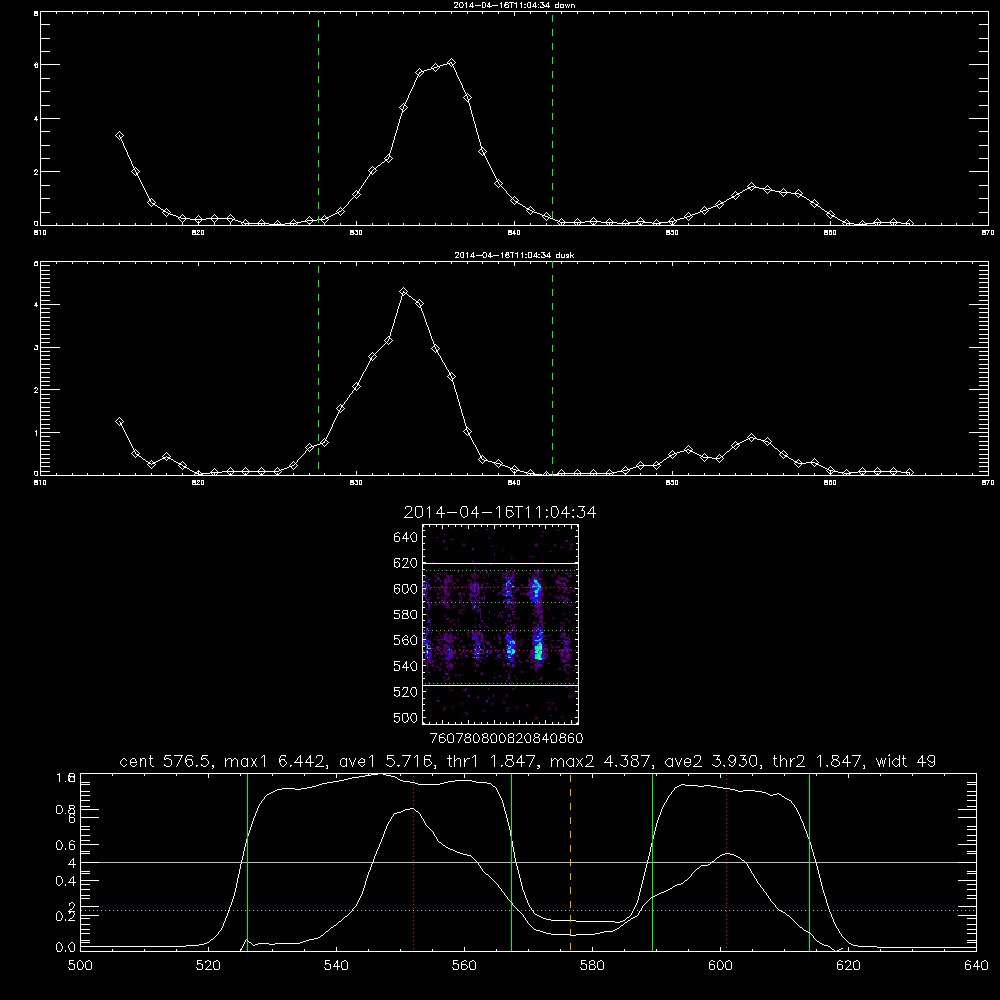Viewport: 1000px width, 1000px height.
Task: Click the left green dashed line in dawn plot
Action: (318, 119)
